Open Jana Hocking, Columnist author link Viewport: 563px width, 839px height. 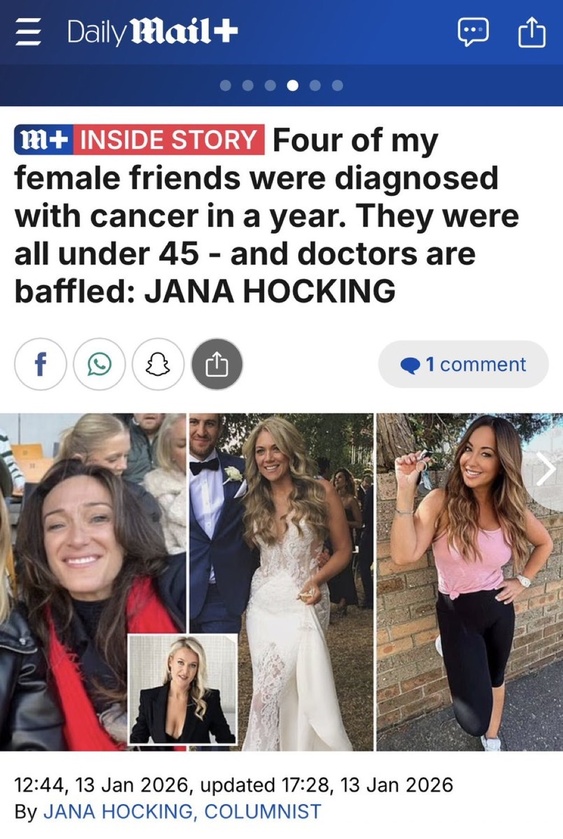point(182,811)
